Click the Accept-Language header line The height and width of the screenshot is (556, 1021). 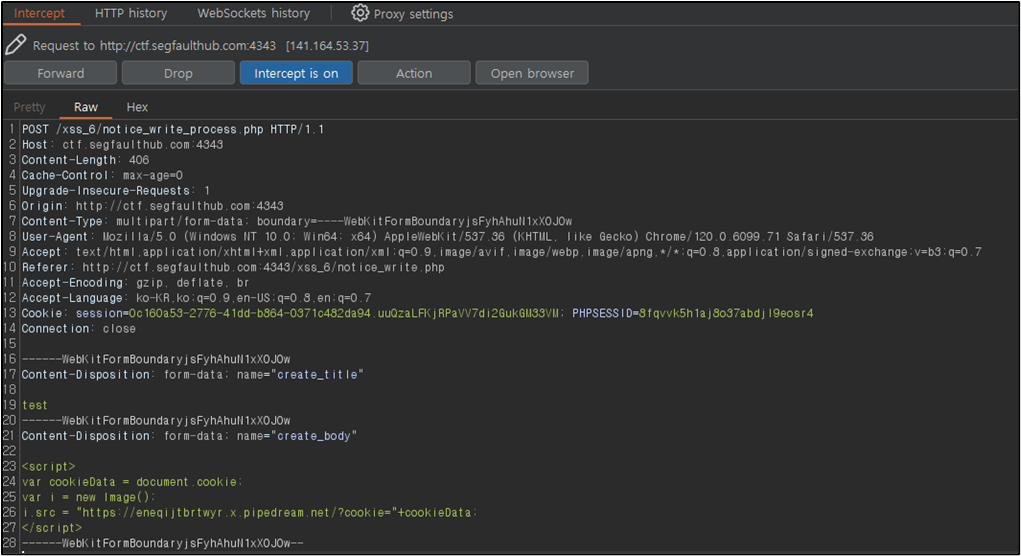click(x=197, y=298)
